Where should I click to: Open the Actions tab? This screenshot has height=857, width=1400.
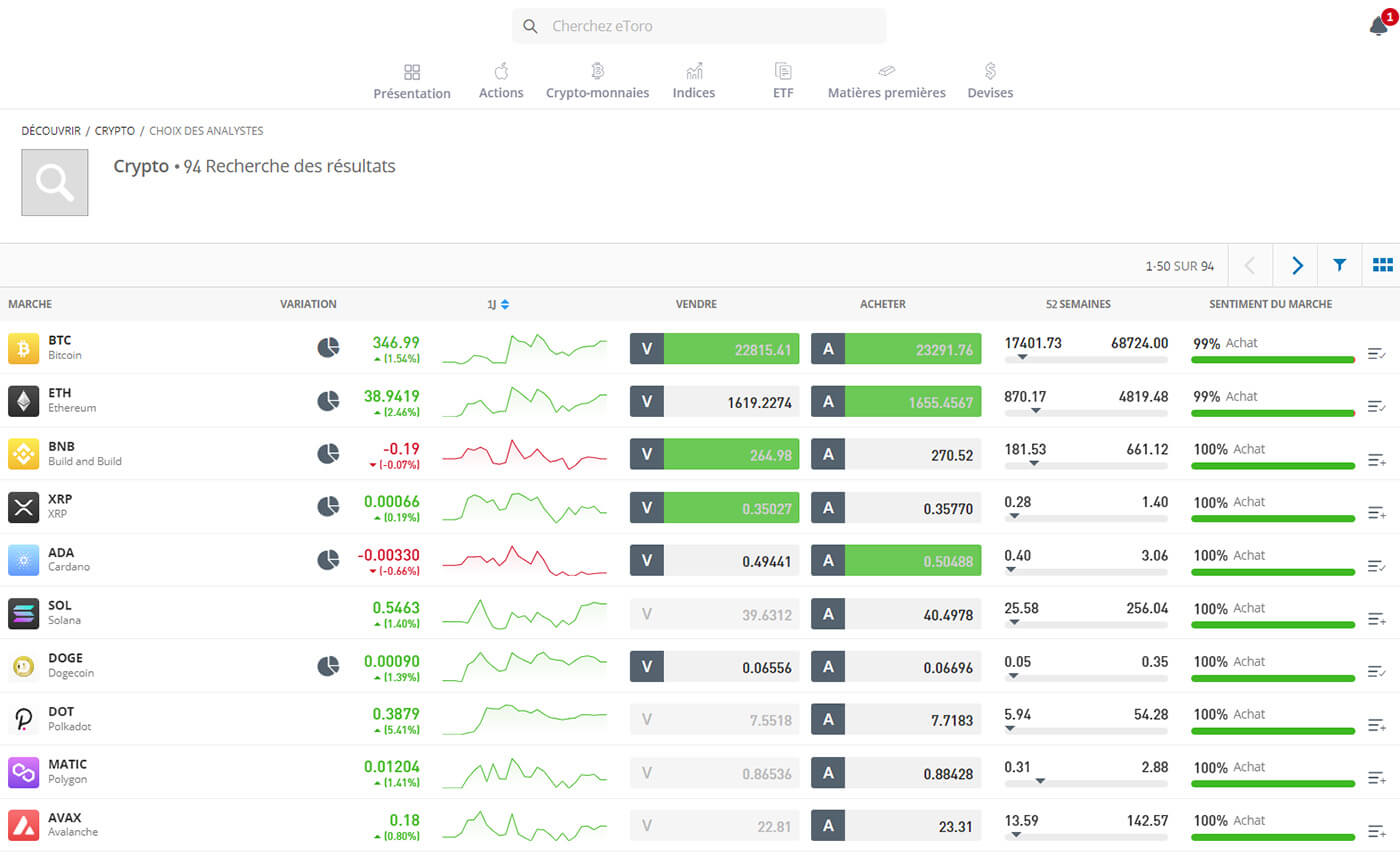[x=501, y=82]
